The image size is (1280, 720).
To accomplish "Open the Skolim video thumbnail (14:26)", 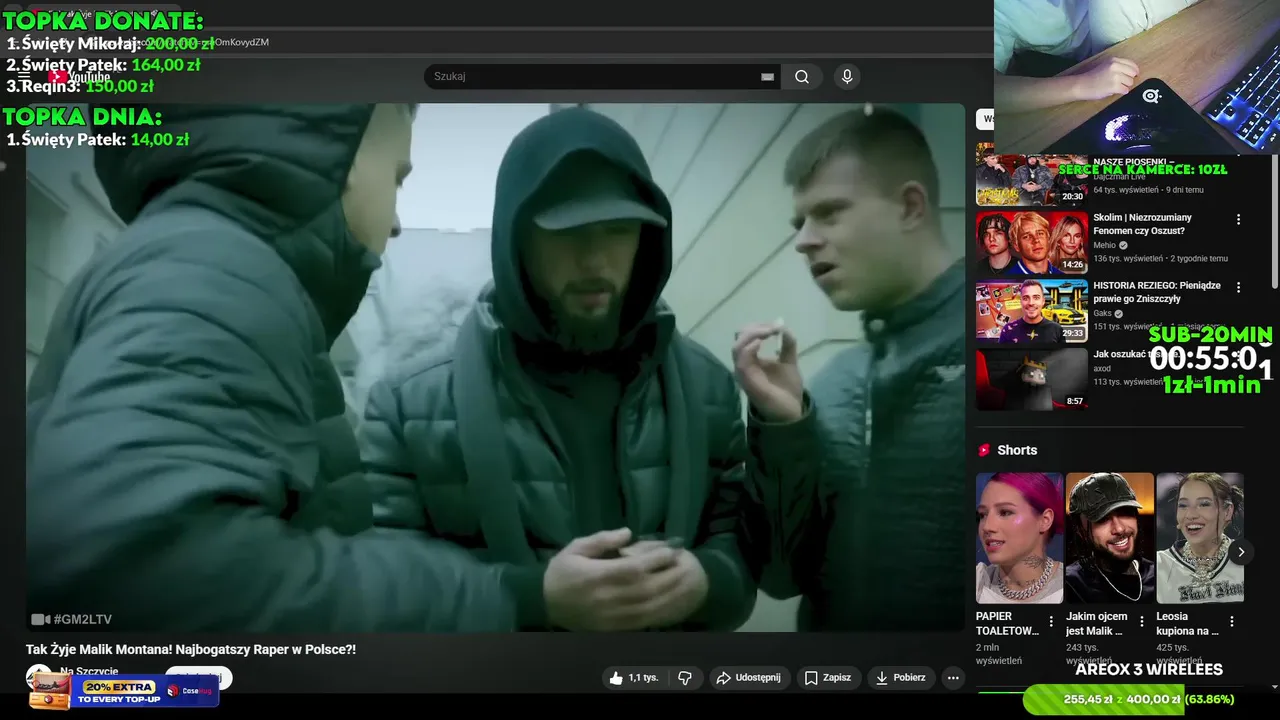I will point(1032,242).
